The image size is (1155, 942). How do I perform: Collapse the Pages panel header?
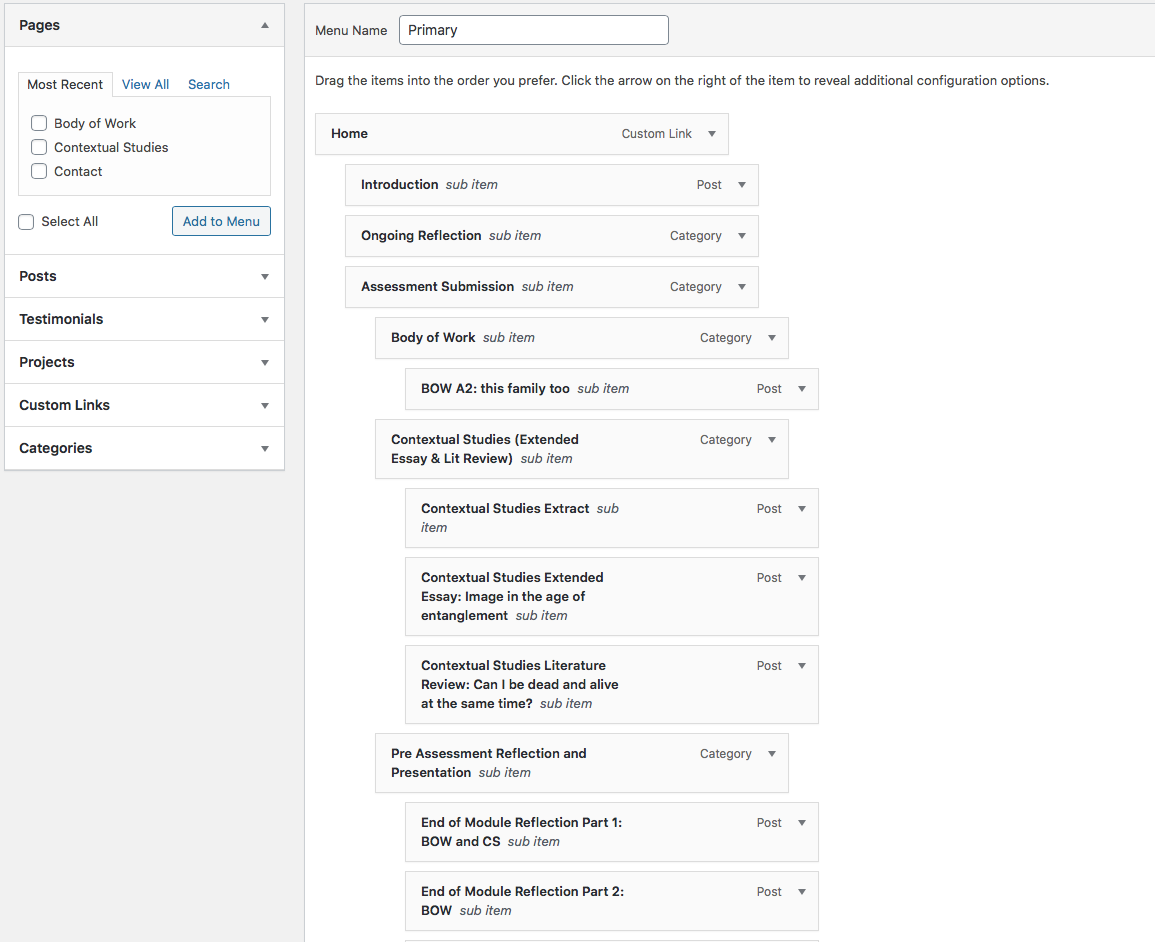coord(144,25)
